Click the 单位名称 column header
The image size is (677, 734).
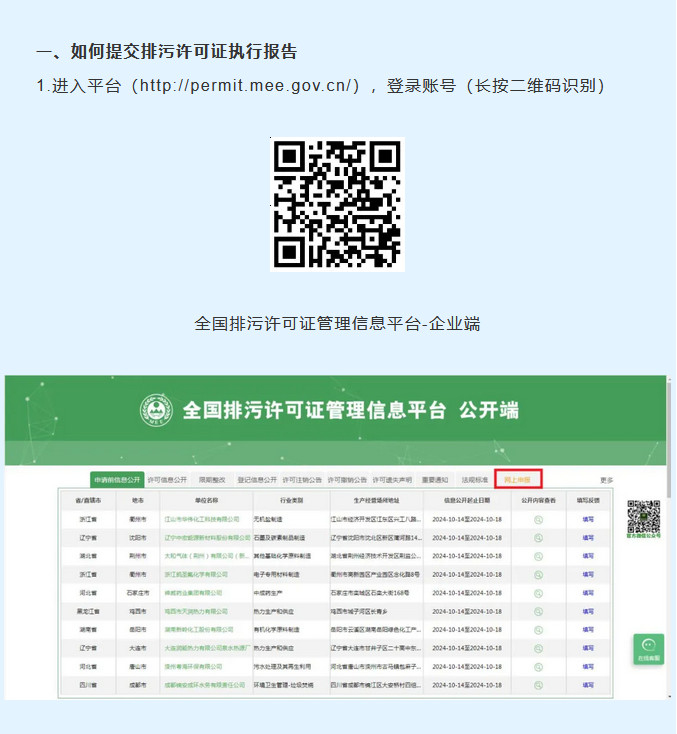click(x=206, y=500)
